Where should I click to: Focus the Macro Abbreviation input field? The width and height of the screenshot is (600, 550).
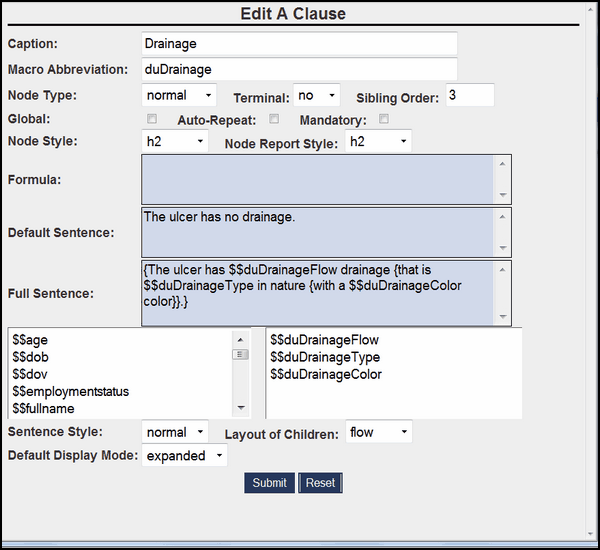pos(300,69)
